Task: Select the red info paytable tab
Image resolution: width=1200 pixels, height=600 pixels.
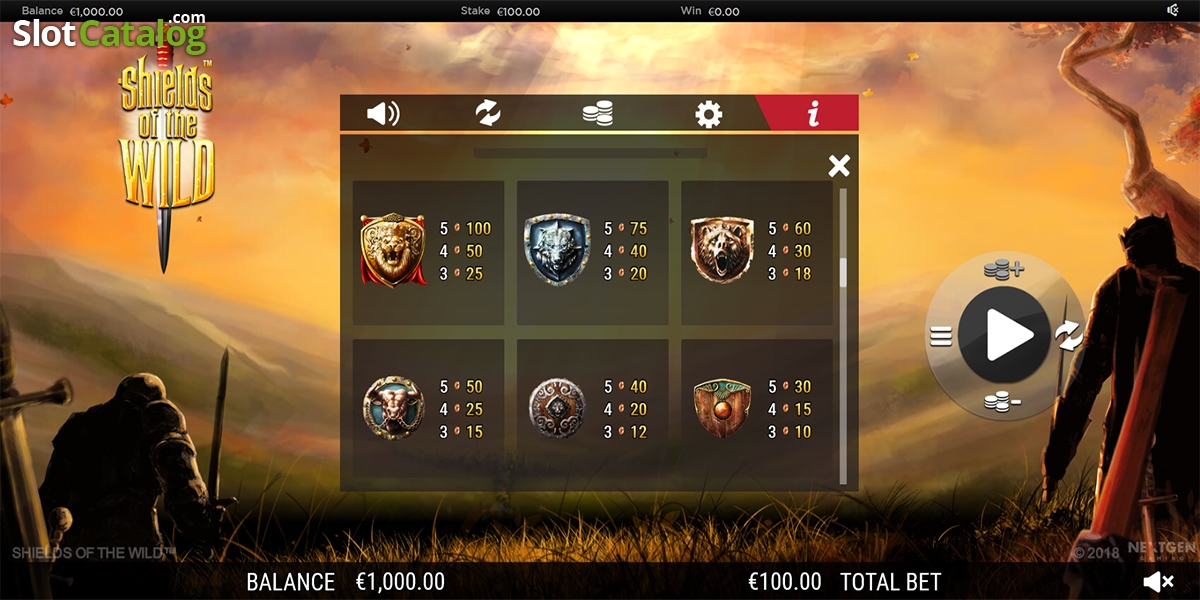Action: pos(812,113)
